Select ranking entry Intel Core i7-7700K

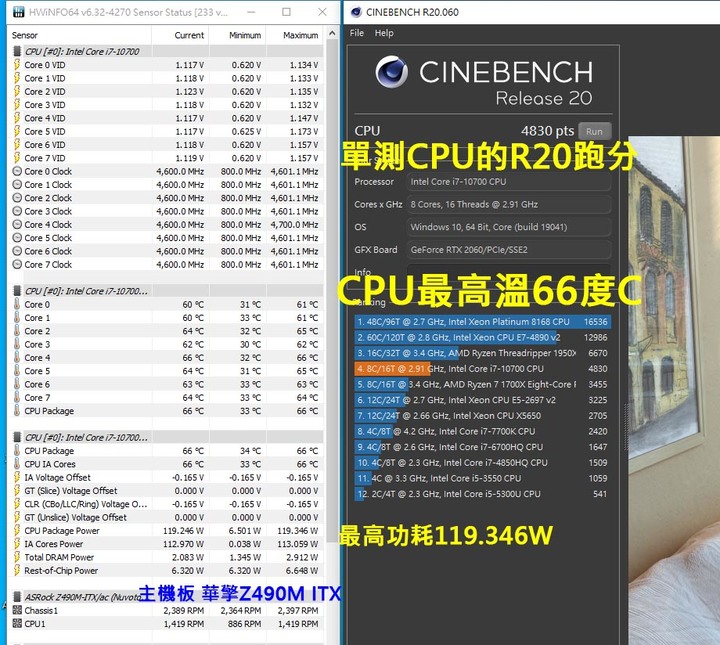(x=482, y=431)
